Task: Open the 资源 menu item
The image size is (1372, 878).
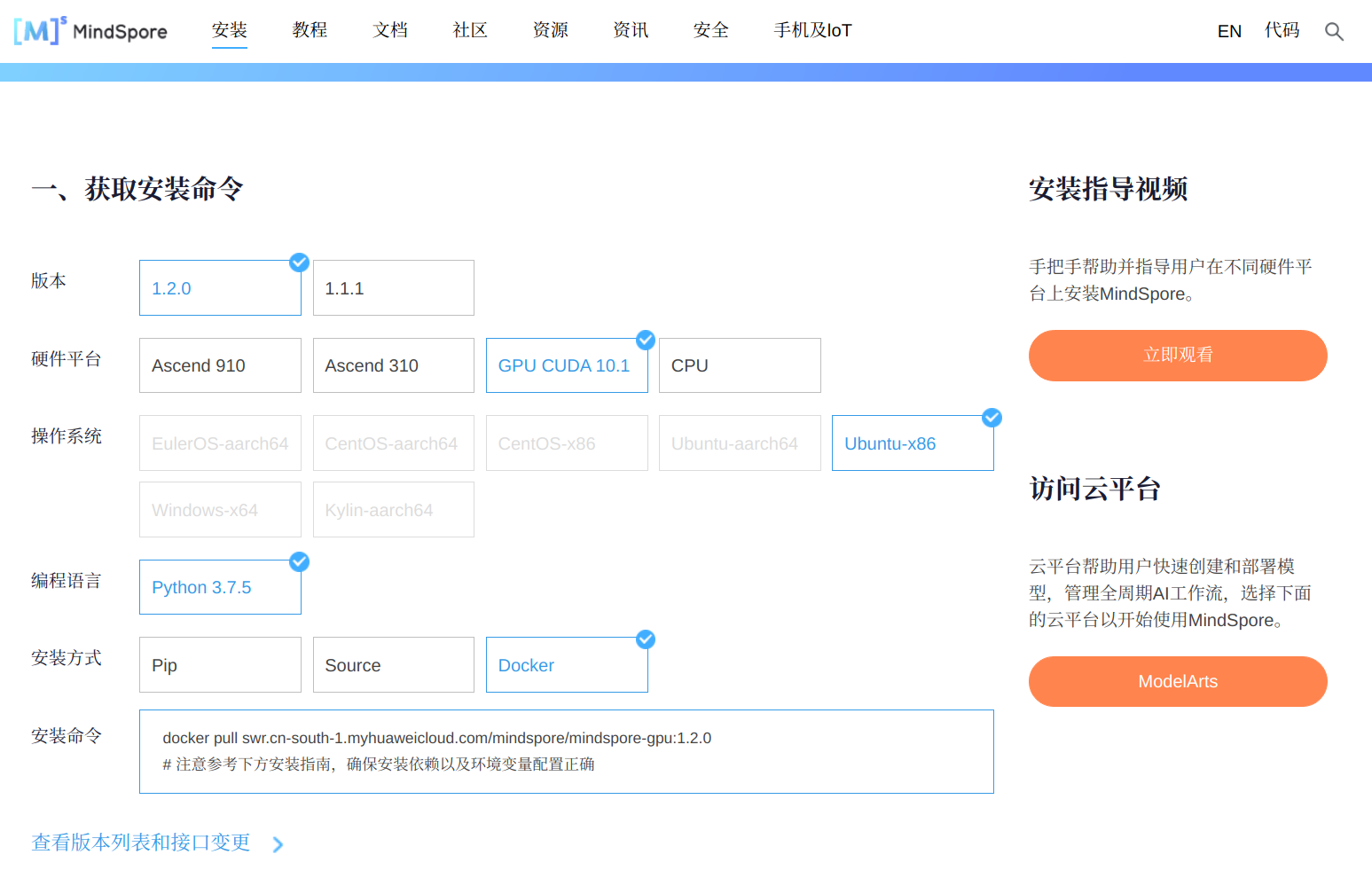Action: (x=551, y=30)
